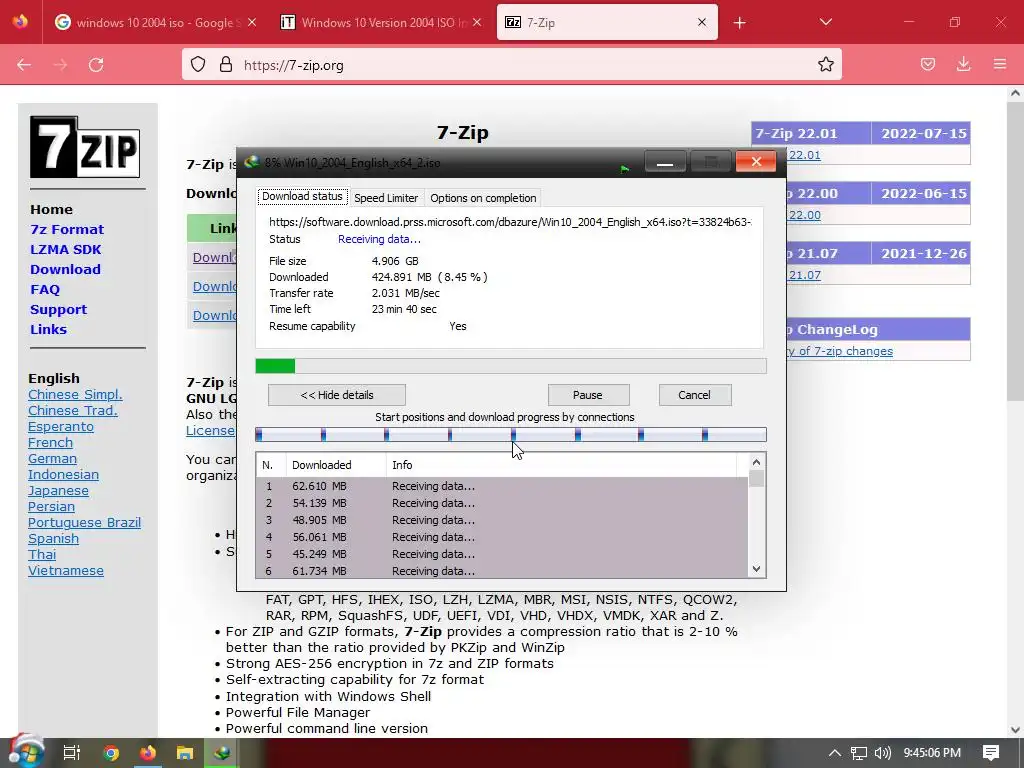Screen dimensions: 1024x768
Task: Click the Firefox forward arrow
Action: tap(60, 65)
